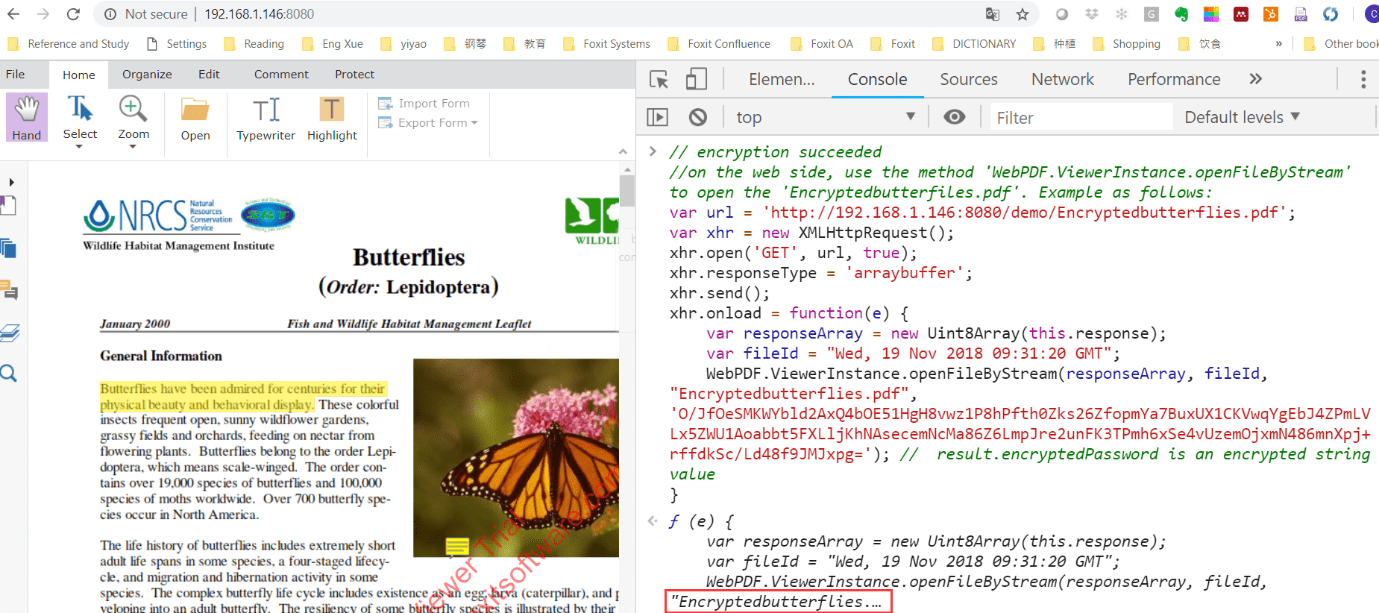Screen dimensions: 1379x613
Task: Switch to the Comment tab
Action: coord(281,74)
